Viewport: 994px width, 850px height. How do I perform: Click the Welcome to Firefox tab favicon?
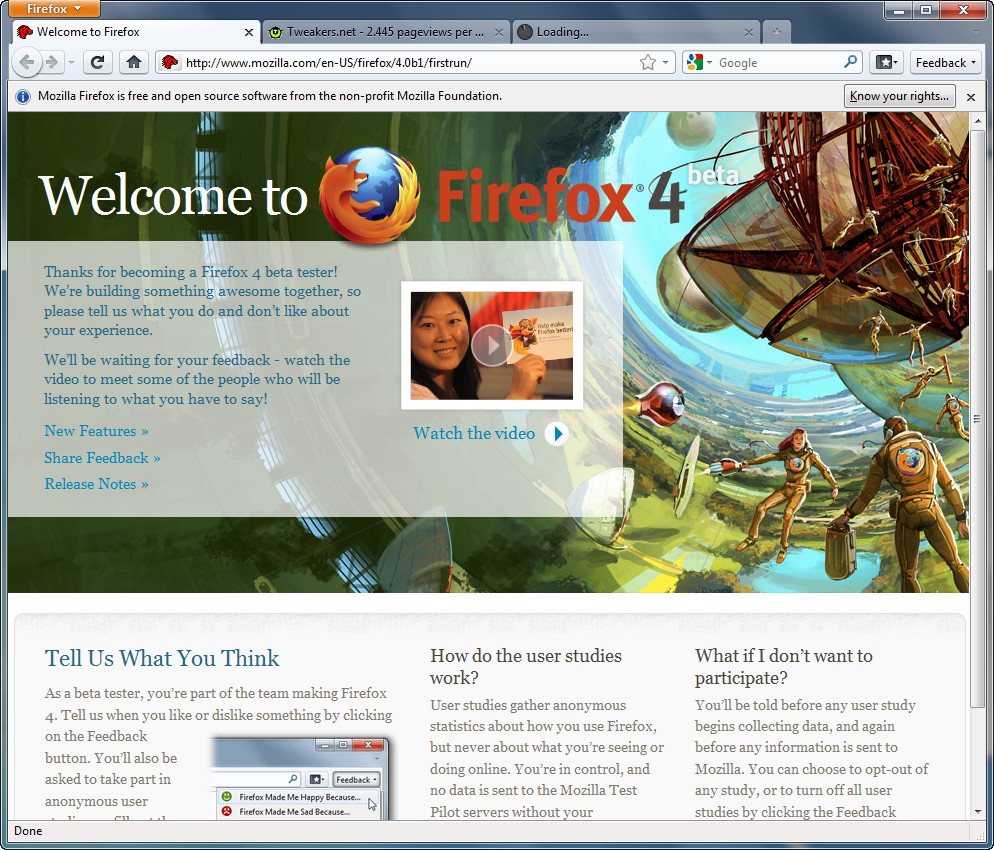(25, 32)
